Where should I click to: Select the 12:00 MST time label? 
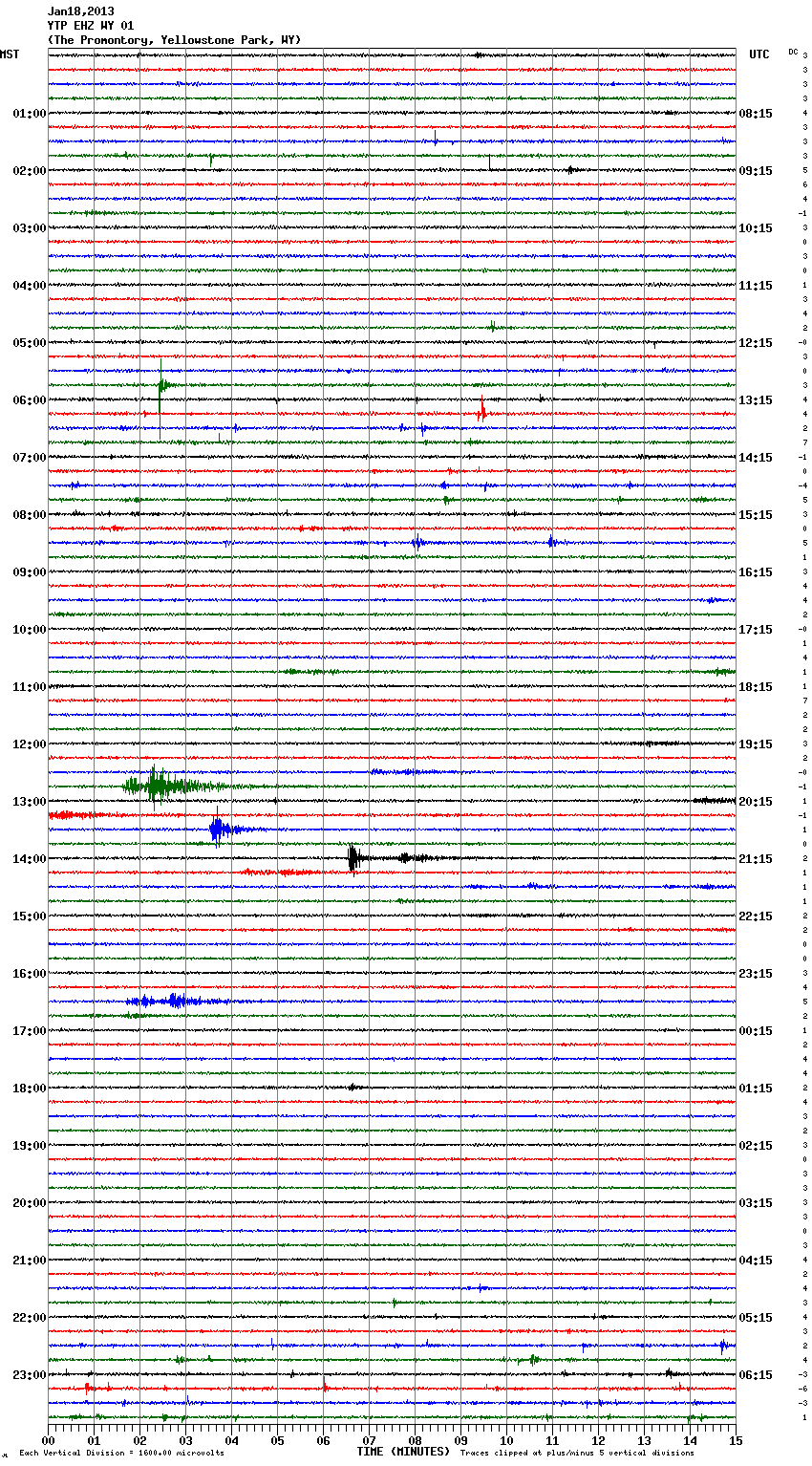(x=30, y=744)
